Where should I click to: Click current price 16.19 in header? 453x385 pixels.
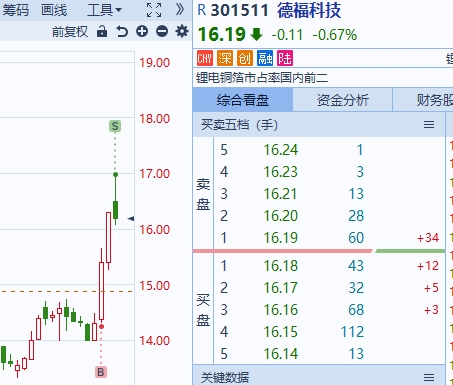coord(222,35)
